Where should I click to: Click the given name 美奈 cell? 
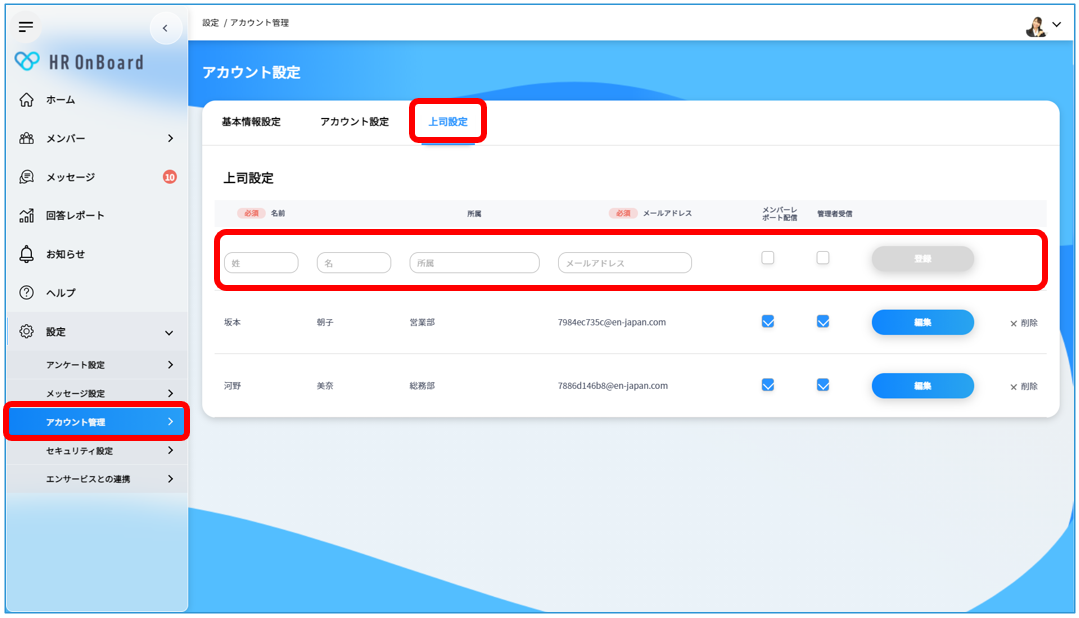pos(325,385)
